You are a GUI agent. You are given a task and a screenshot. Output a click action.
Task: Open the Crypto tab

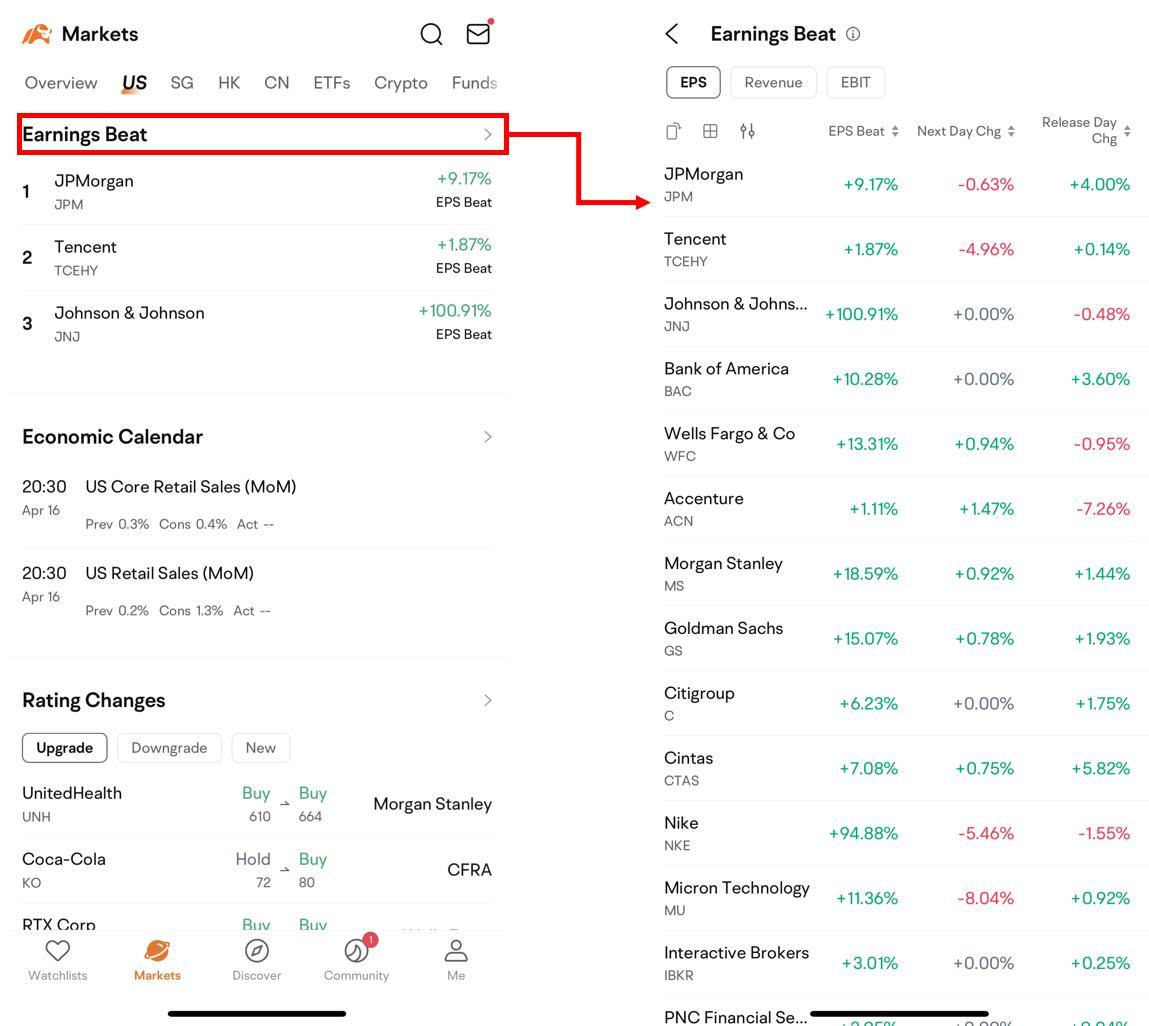click(x=400, y=83)
